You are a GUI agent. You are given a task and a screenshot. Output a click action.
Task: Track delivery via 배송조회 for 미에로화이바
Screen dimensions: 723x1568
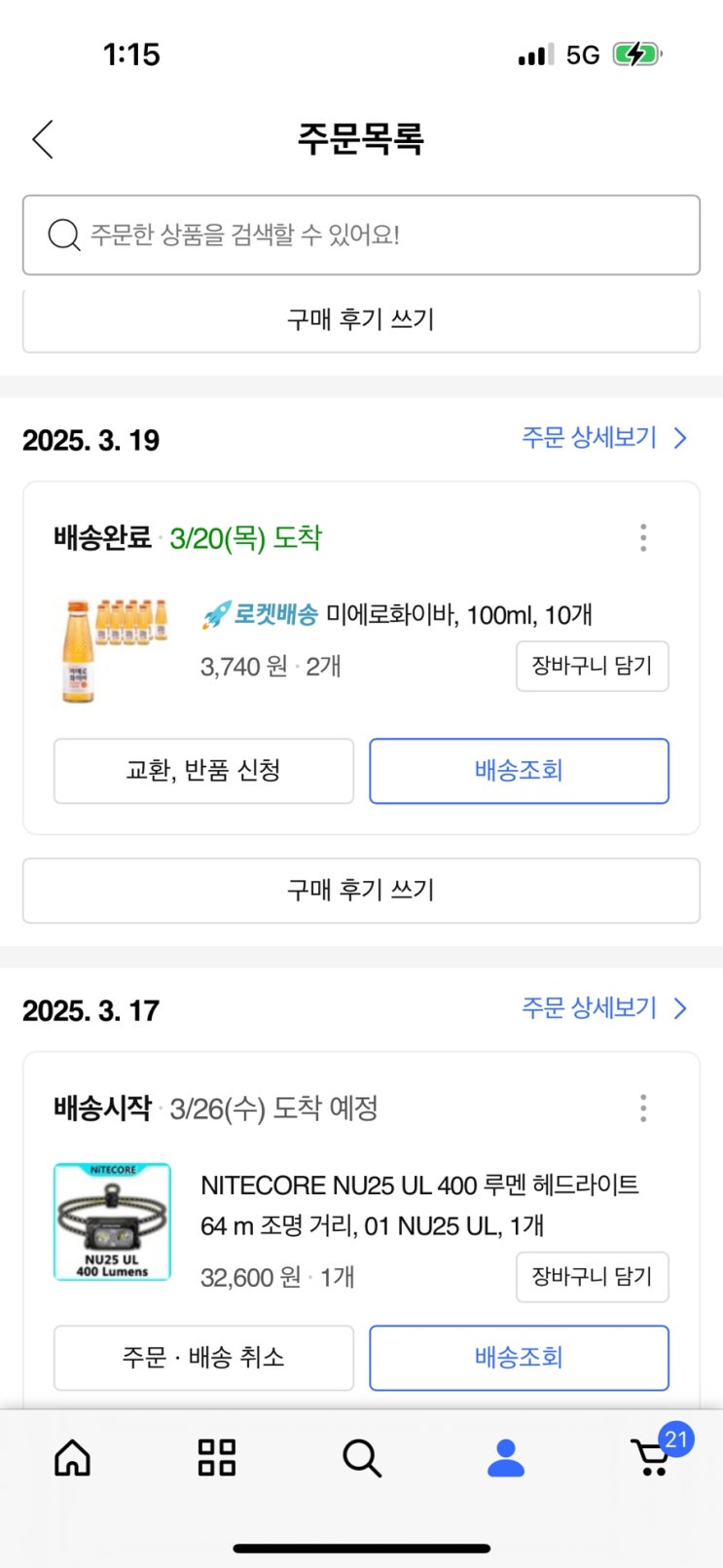(519, 771)
